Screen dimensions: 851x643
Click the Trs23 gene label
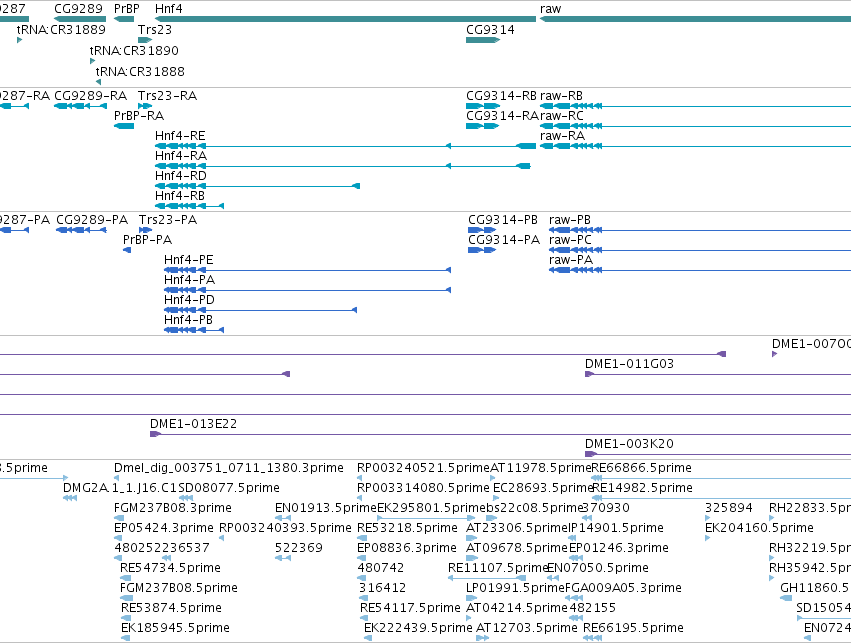click(x=155, y=30)
